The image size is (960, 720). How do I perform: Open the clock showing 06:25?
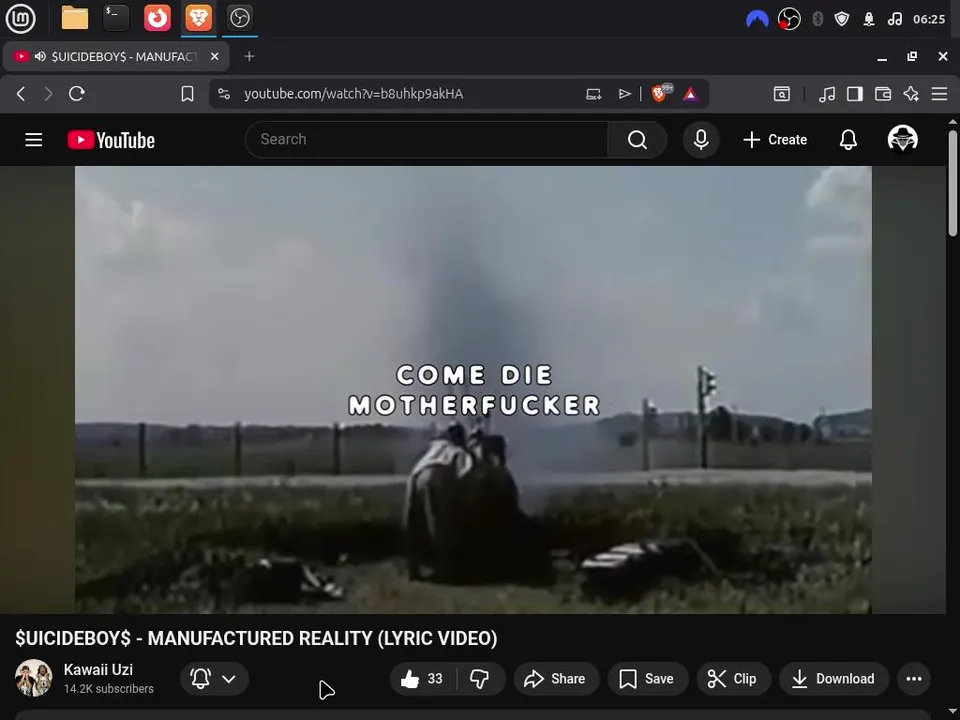929,19
